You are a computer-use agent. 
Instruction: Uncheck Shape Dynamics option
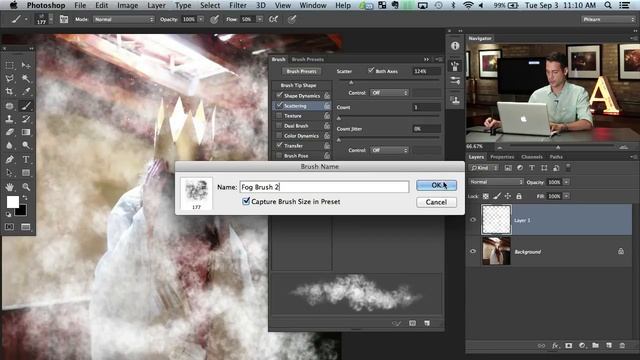click(x=279, y=95)
